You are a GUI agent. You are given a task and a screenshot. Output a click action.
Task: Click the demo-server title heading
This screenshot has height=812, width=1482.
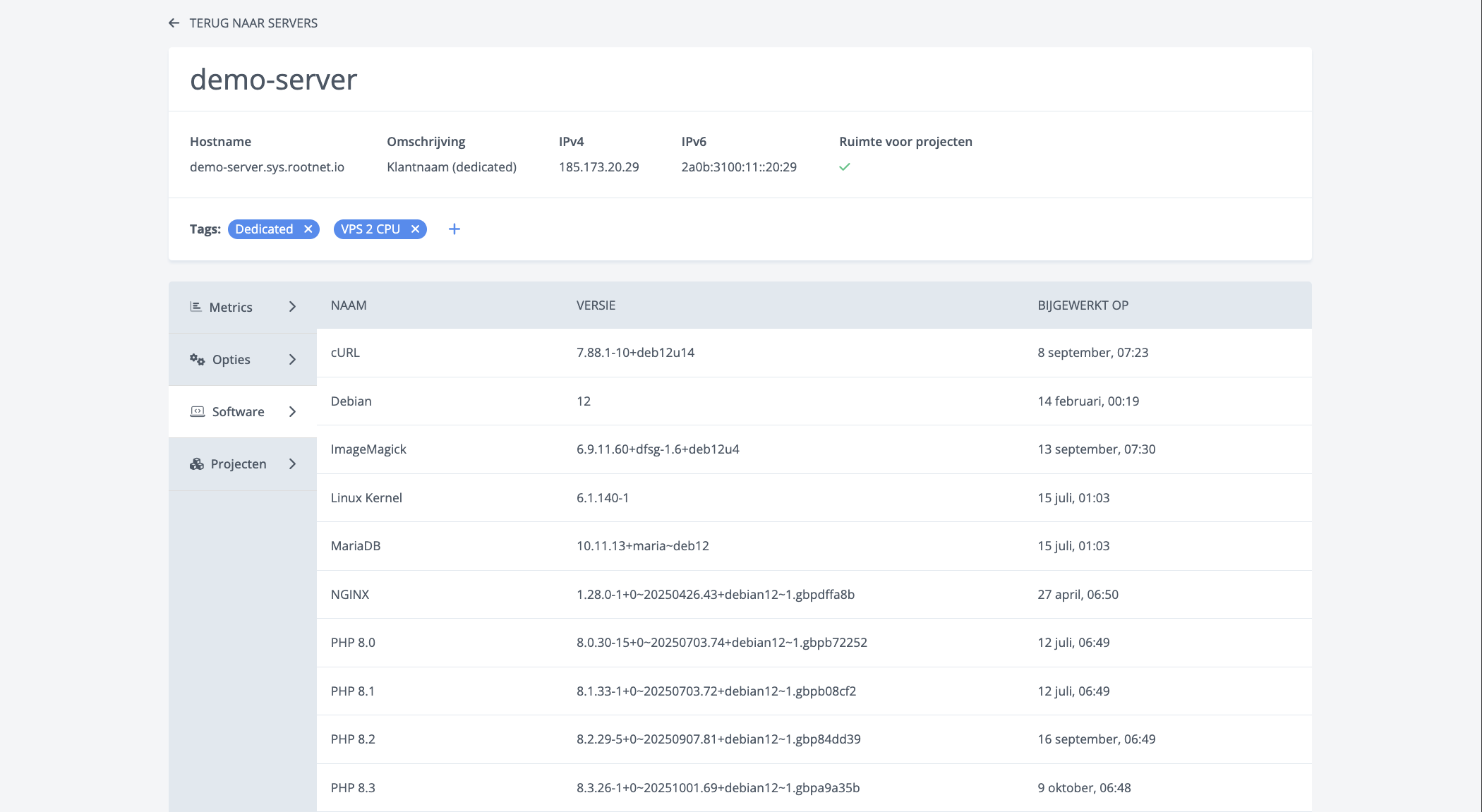coord(272,79)
